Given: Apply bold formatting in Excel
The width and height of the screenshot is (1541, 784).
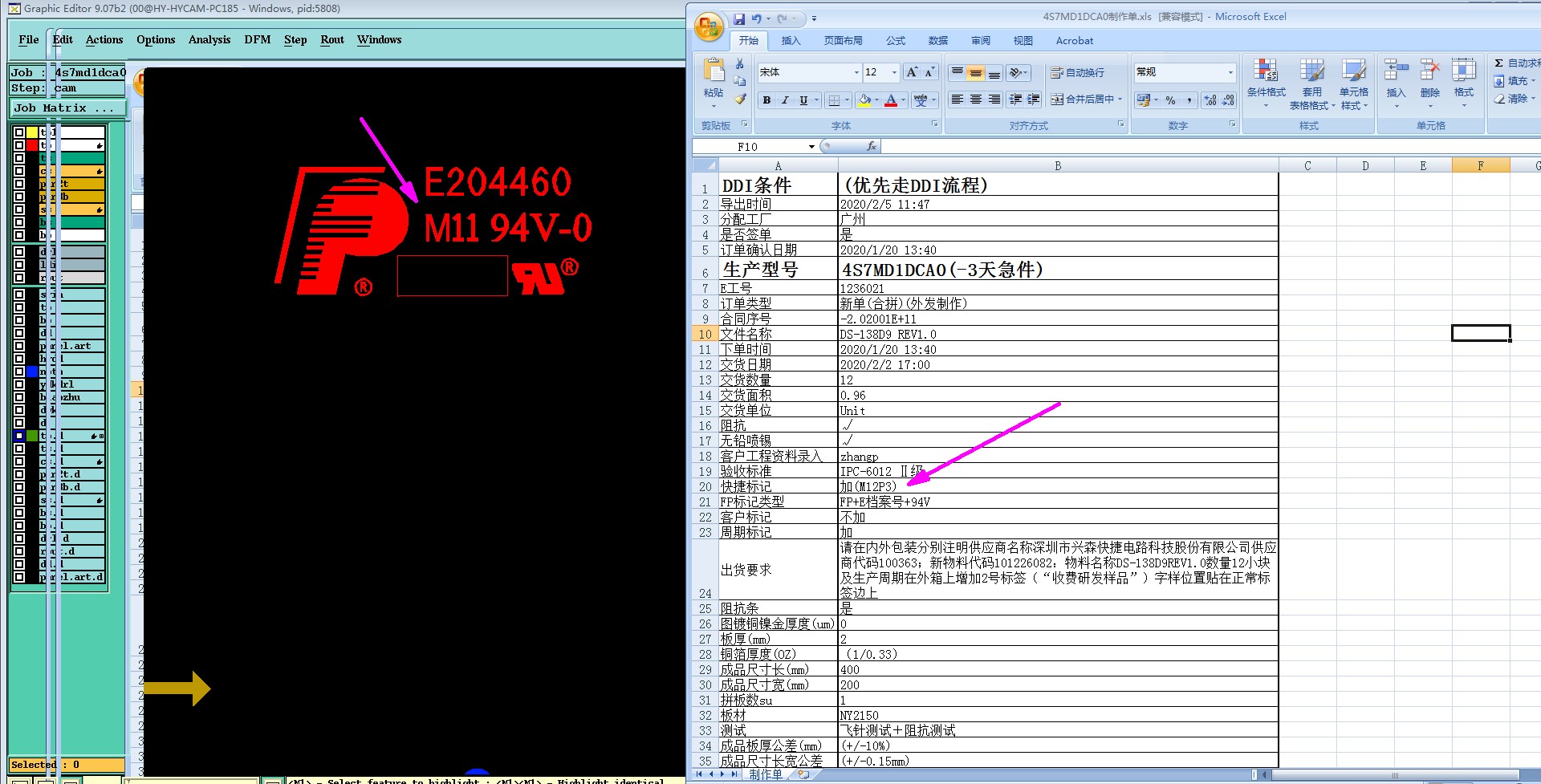Looking at the screenshot, I should tap(766, 100).
